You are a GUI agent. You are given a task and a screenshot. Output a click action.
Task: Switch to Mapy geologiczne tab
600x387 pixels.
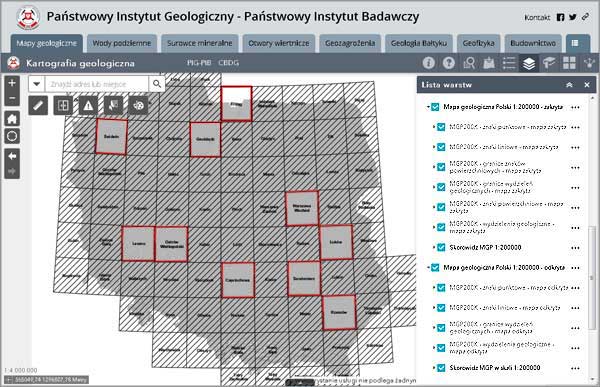(47, 43)
